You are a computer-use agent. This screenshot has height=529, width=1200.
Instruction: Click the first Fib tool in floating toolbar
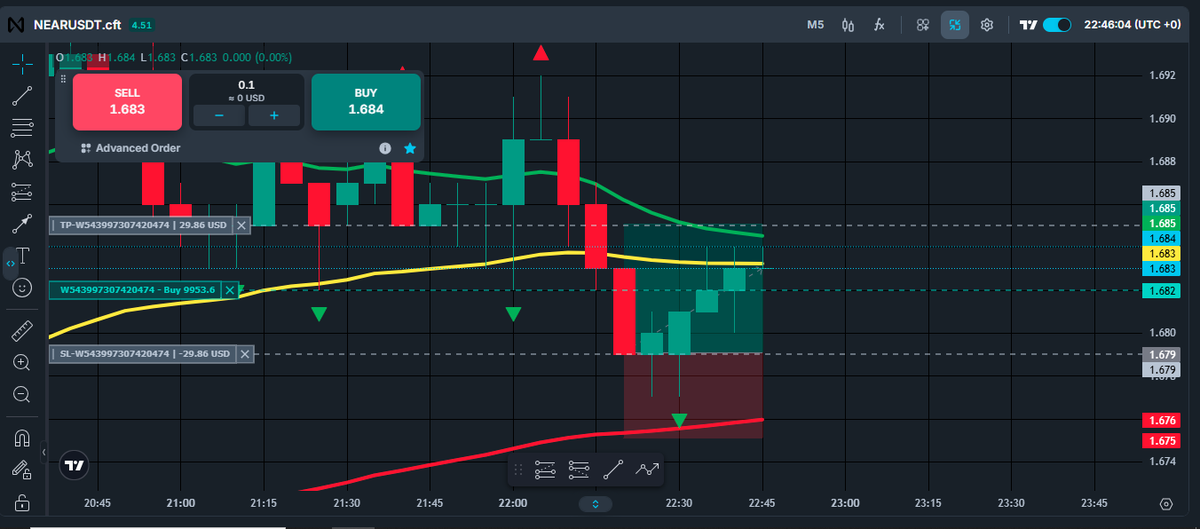point(545,468)
